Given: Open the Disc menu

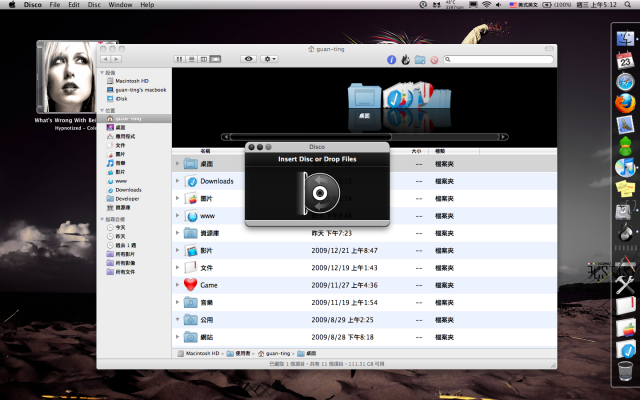Looking at the screenshot, I should coord(94,5).
